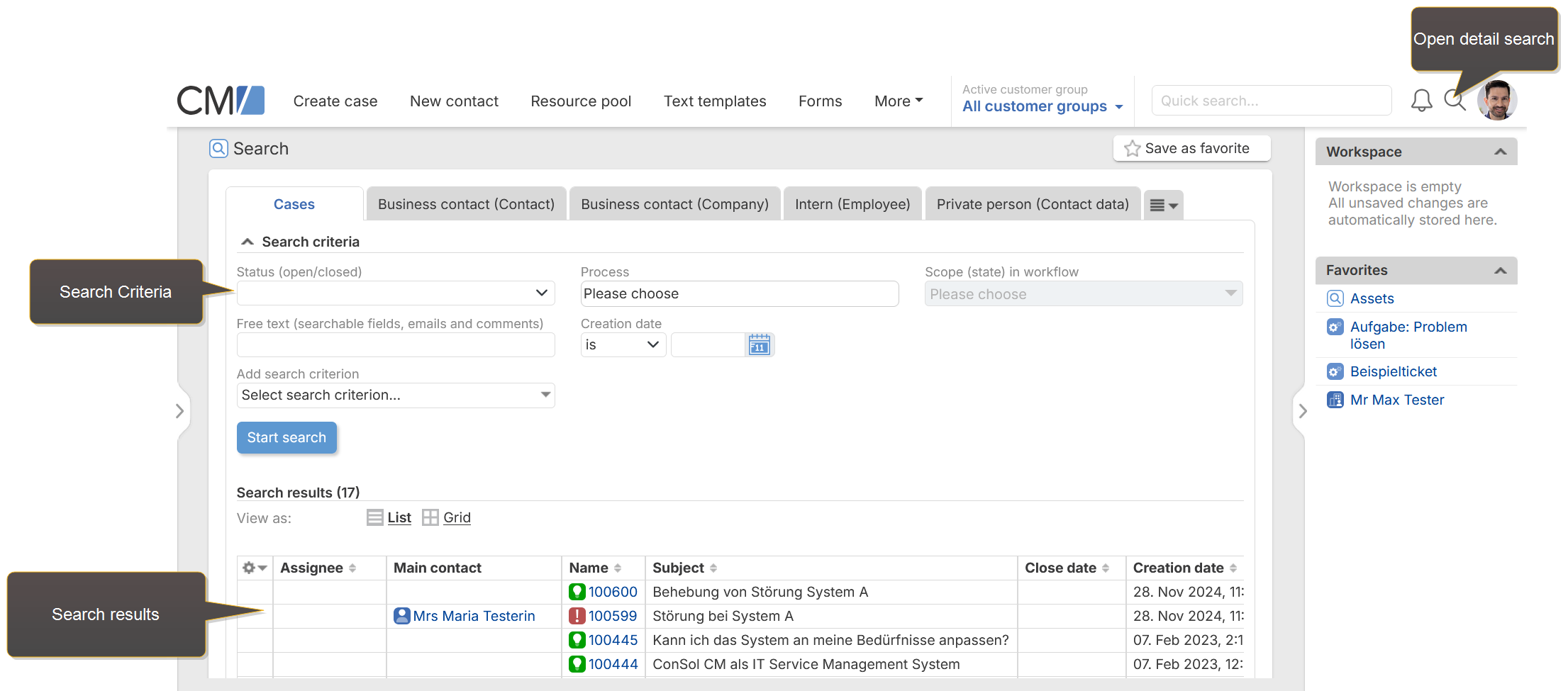Click the user profile avatar

[1496, 100]
